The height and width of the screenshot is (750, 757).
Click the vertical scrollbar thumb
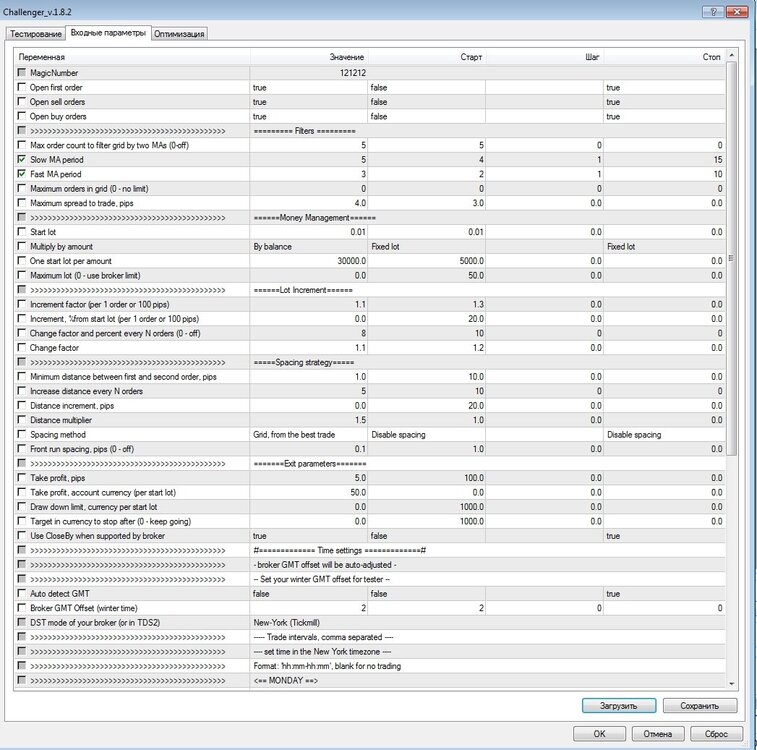pos(731,258)
